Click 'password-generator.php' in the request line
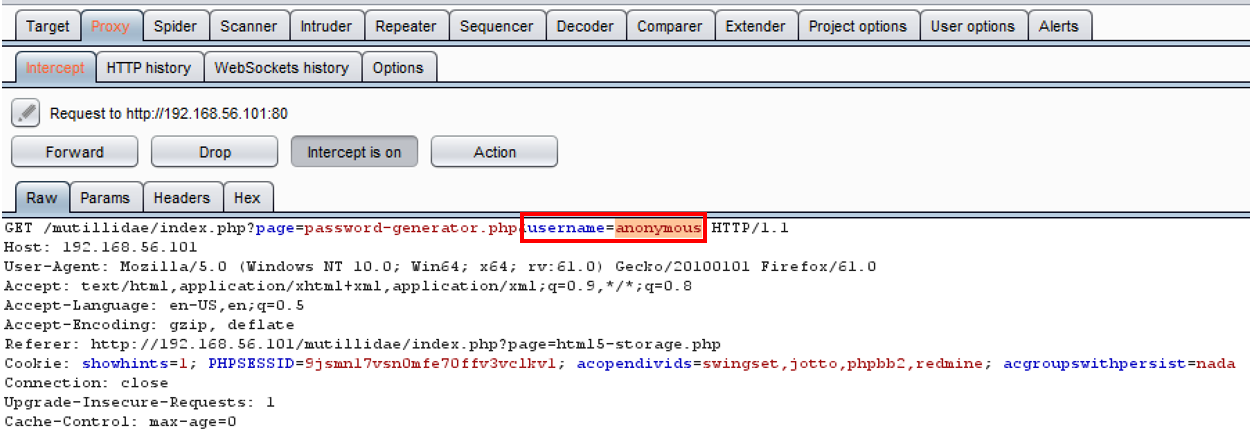 pos(411,228)
